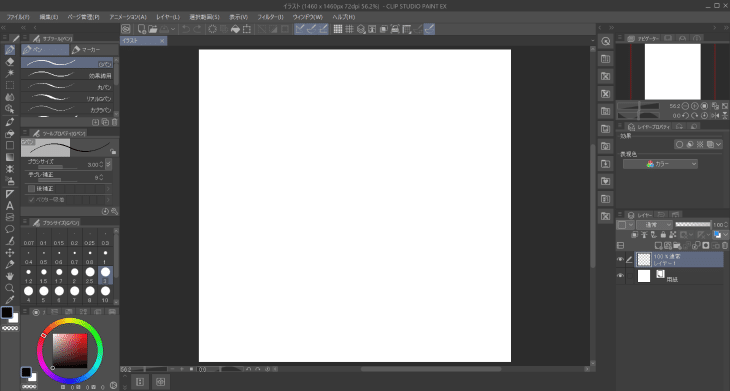Open the 表現色 カラー dropdown
Viewport: 730px width, 391px height.
tap(660, 164)
